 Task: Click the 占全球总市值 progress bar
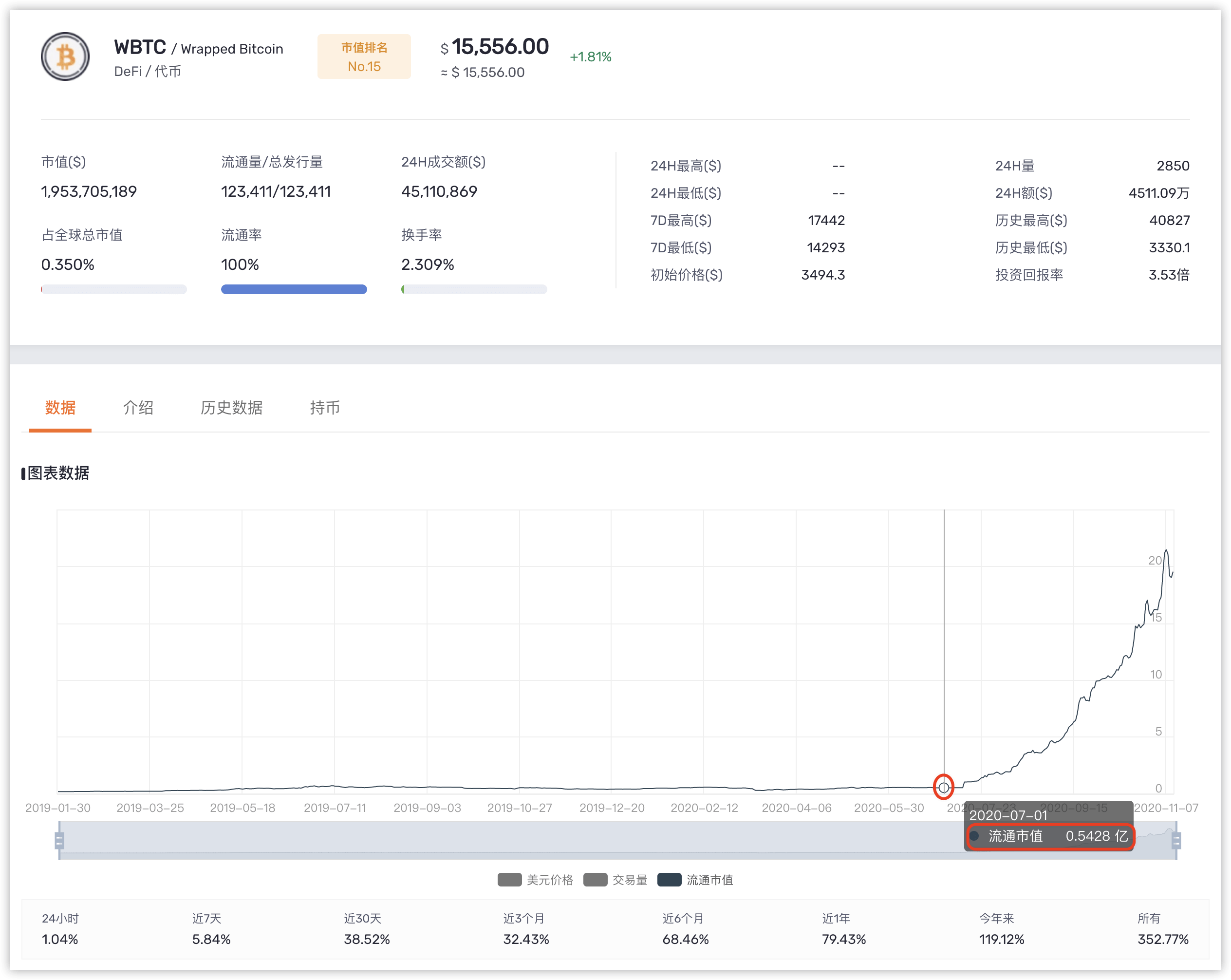(113, 289)
